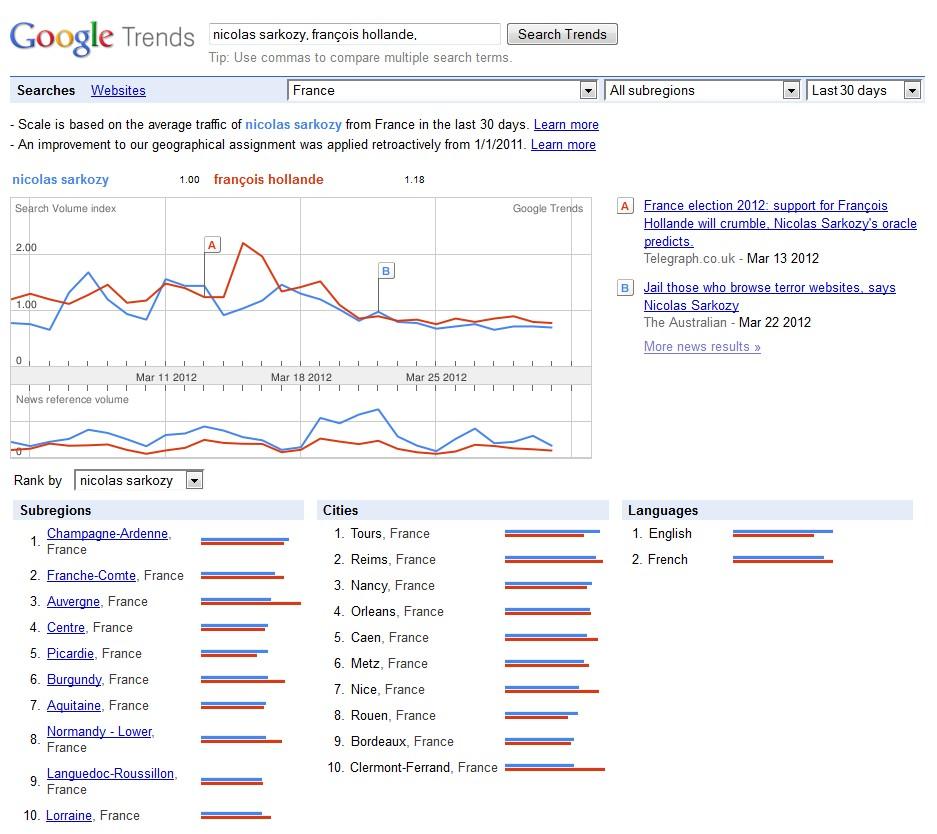Click marker B on the trend chart
This screenshot has height=834, width=937.
385,270
